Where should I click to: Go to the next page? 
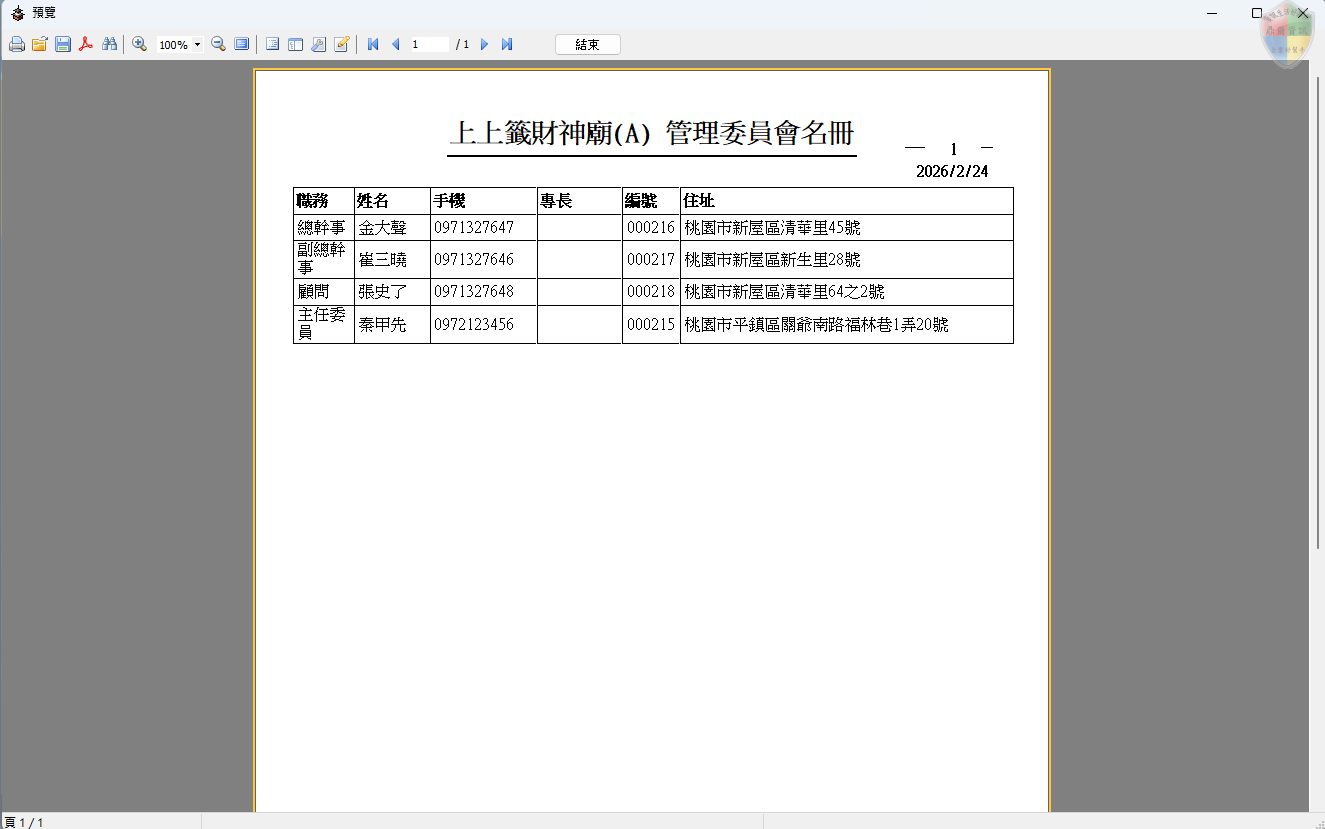point(484,44)
